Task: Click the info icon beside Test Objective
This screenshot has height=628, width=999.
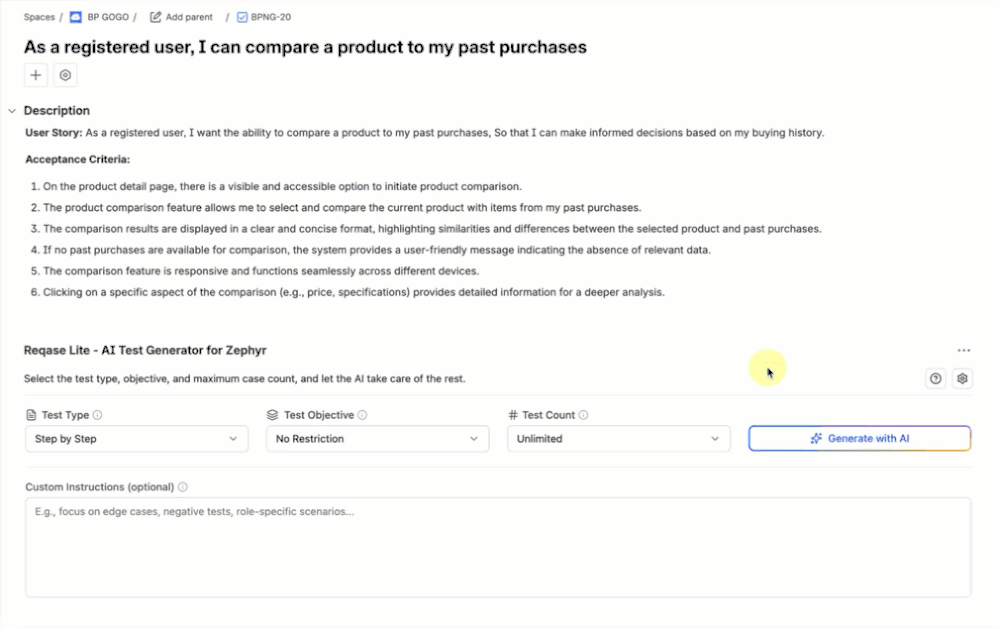Action: 362,415
